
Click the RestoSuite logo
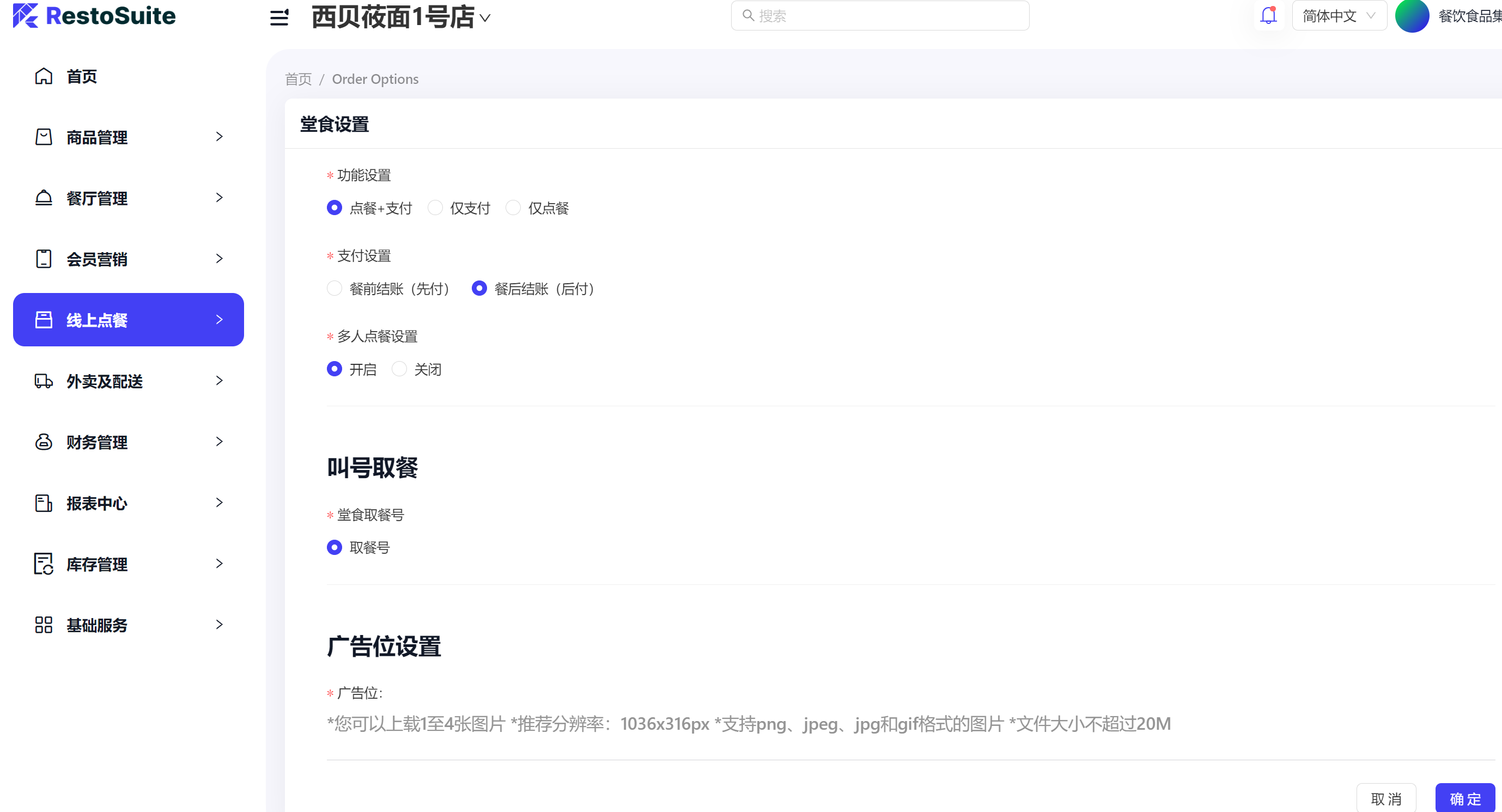(94, 16)
